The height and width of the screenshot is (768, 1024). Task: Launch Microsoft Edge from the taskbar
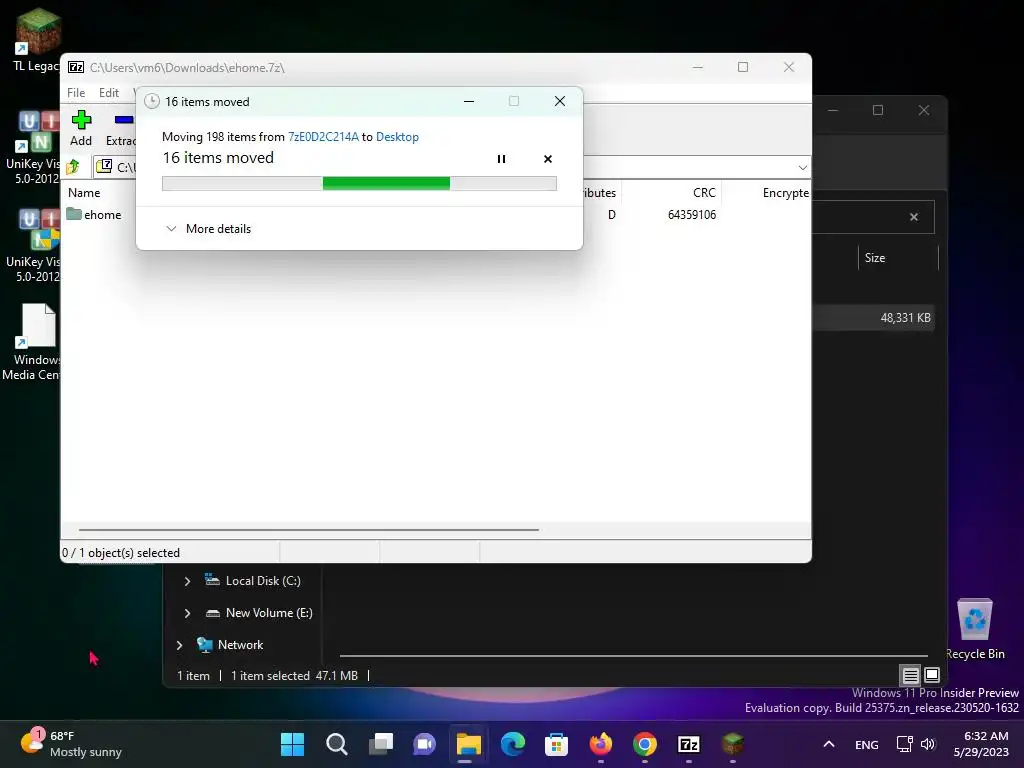[513, 744]
